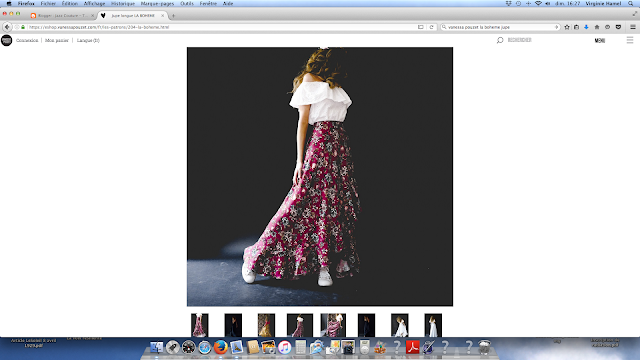Click the search box go arrow
The height and width of the screenshot is (360, 640).
(x=556, y=27)
